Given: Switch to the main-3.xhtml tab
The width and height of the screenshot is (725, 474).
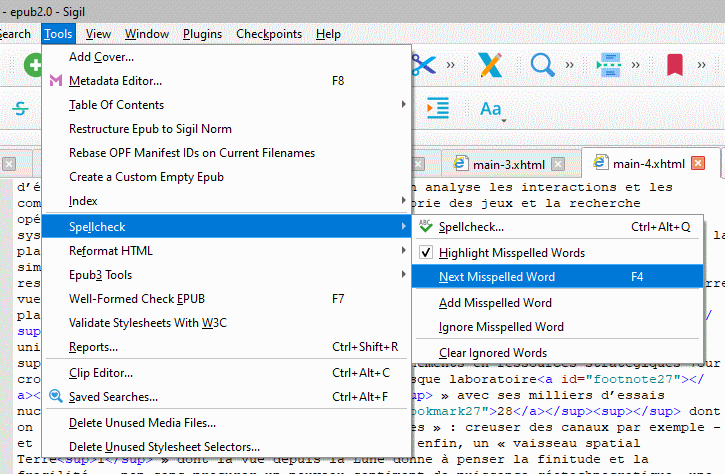Looking at the screenshot, I should coord(506,163).
